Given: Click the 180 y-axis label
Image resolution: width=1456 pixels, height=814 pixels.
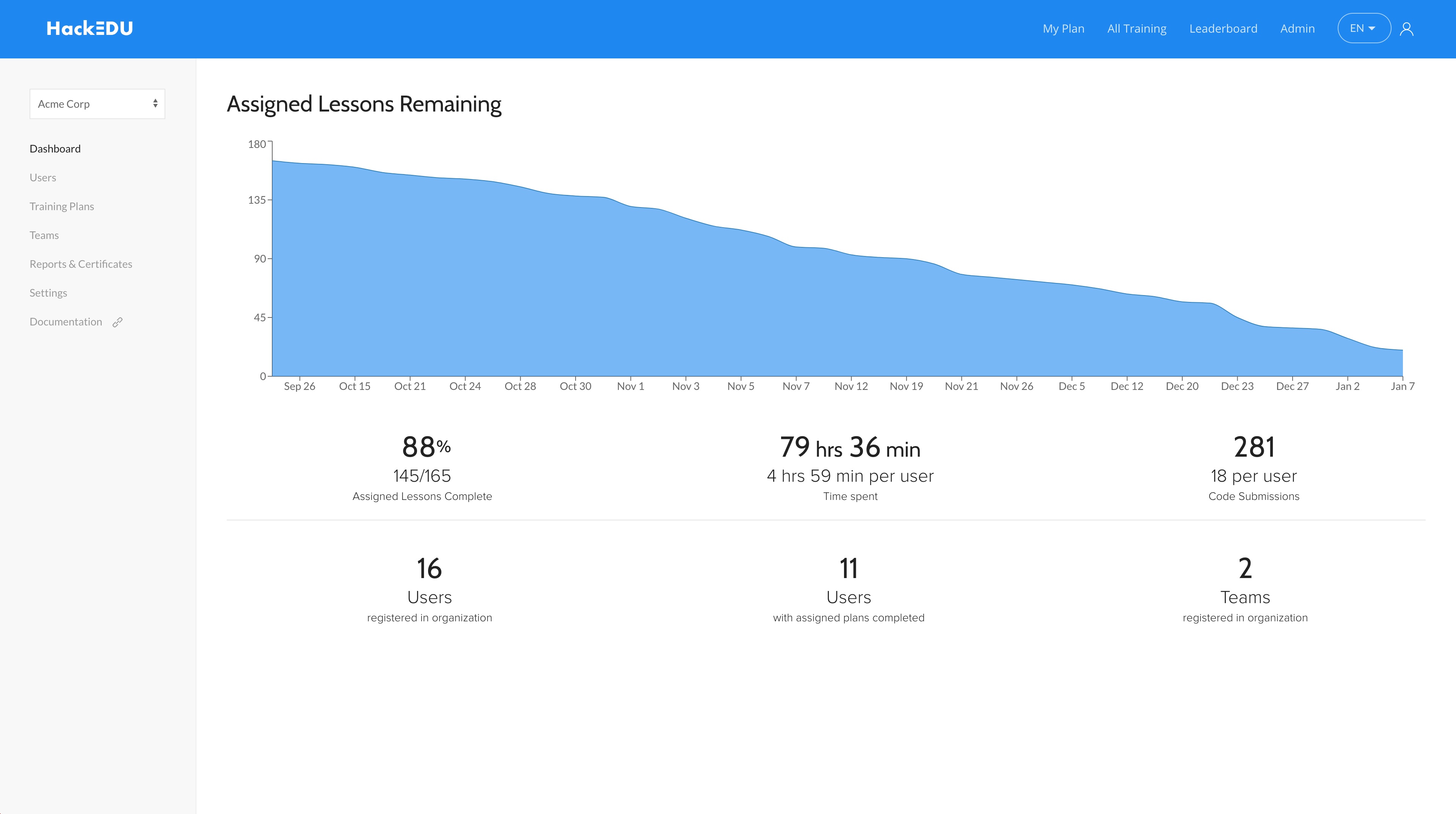Looking at the screenshot, I should tap(257, 144).
